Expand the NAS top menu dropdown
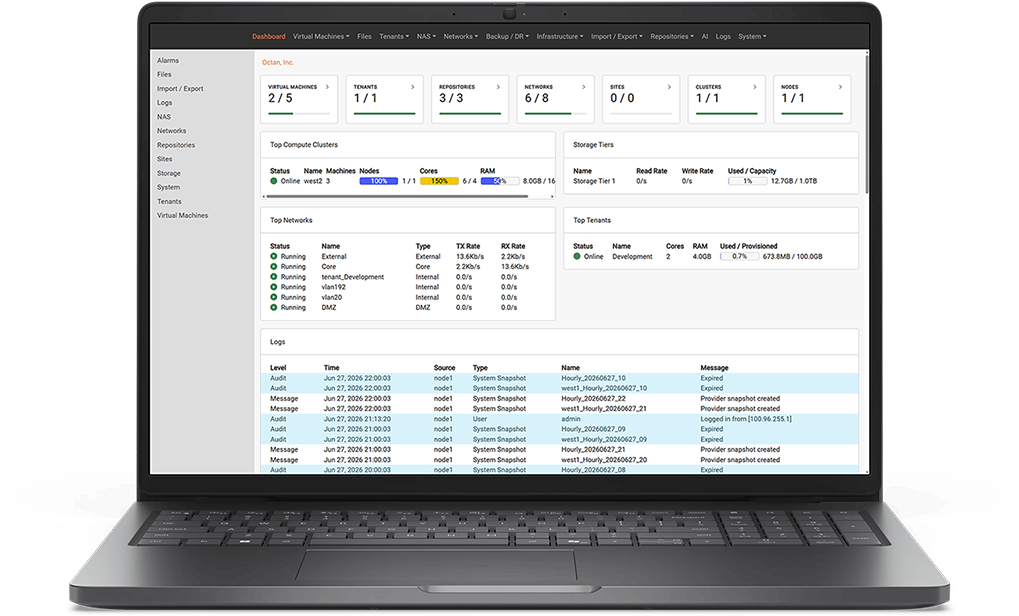This screenshot has height=616, width=1019. [x=426, y=36]
